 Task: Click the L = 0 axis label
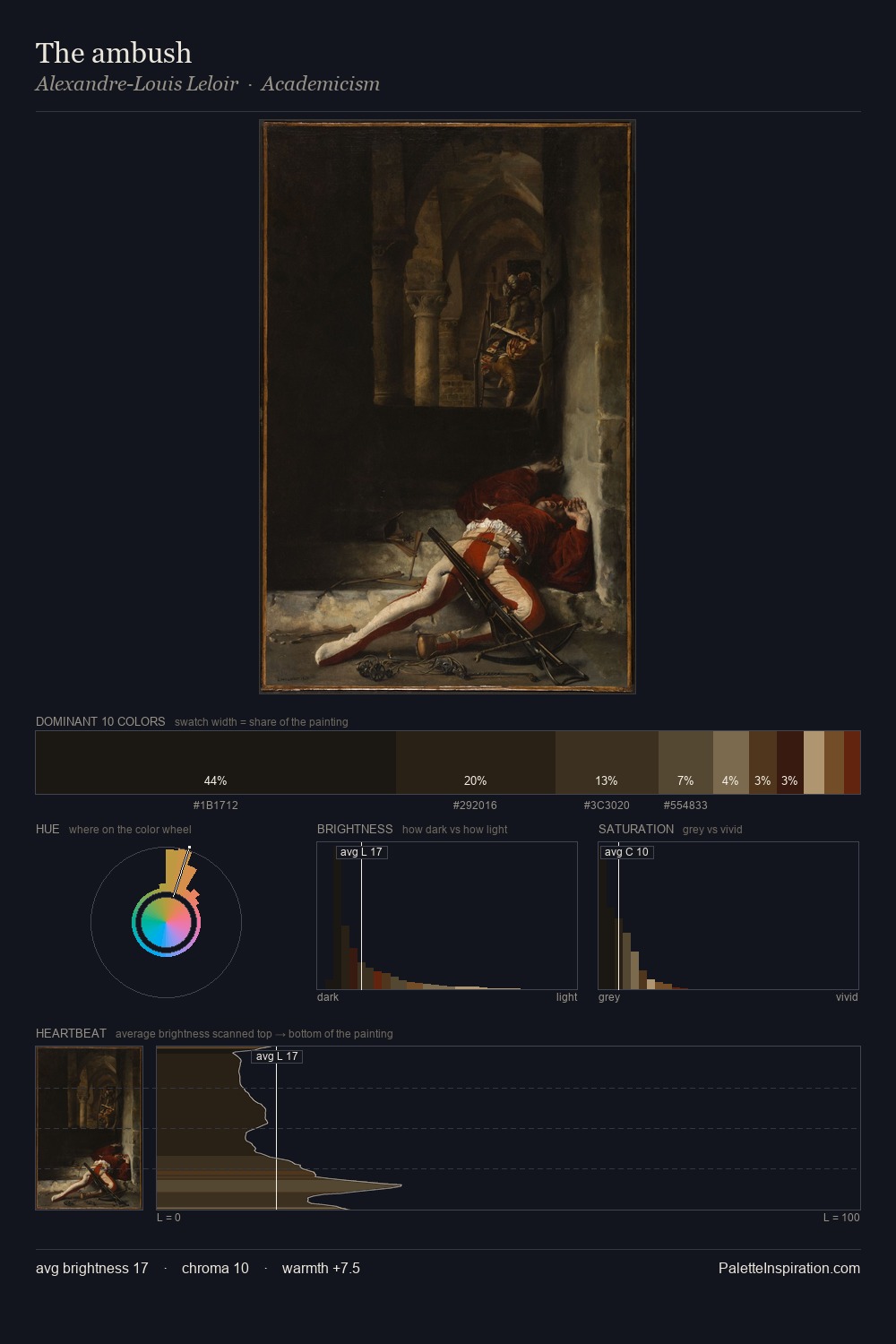(x=168, y=1218)
